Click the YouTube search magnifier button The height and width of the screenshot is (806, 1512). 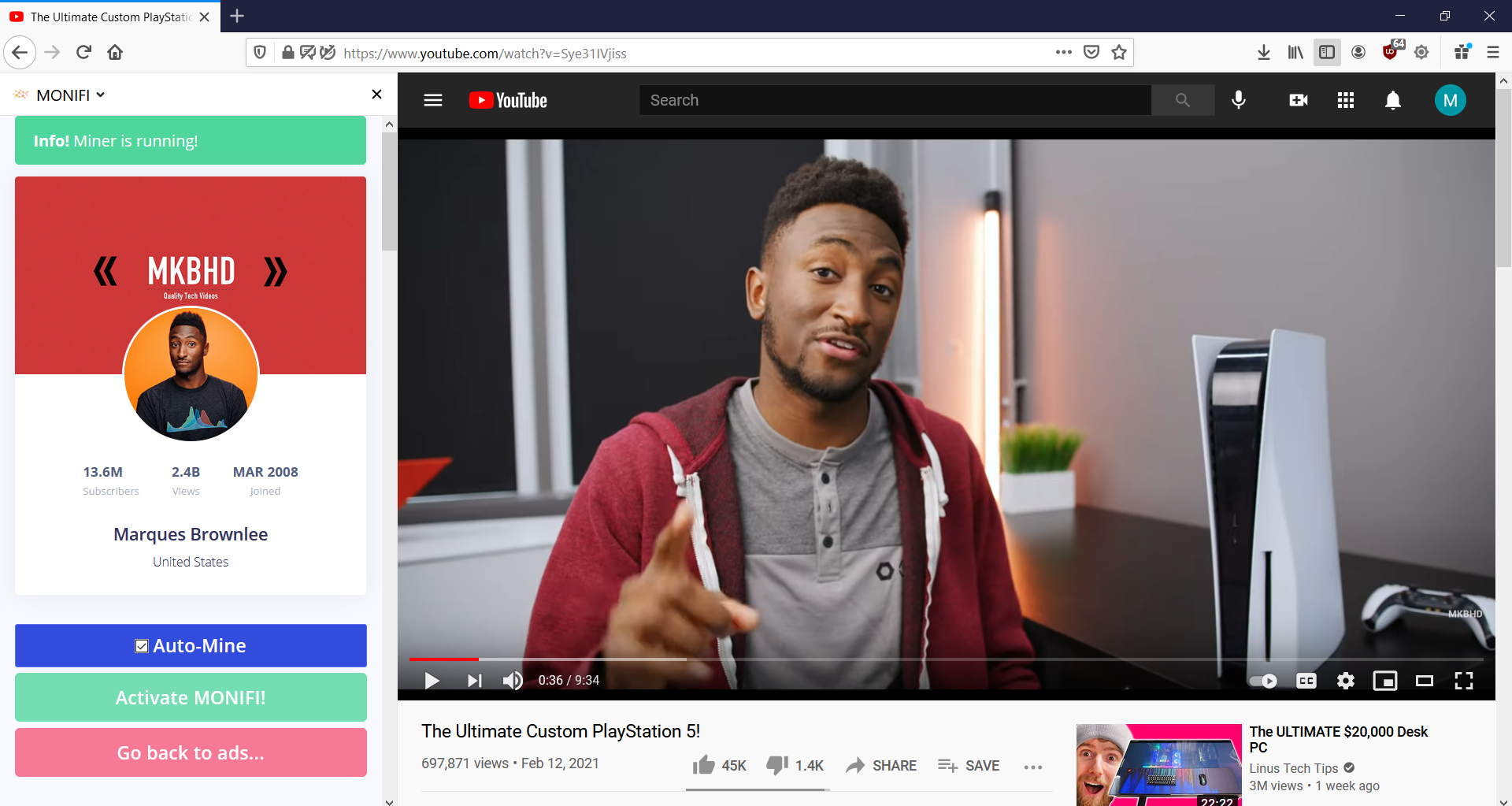pyautogui.click(x=1182, y=100)
